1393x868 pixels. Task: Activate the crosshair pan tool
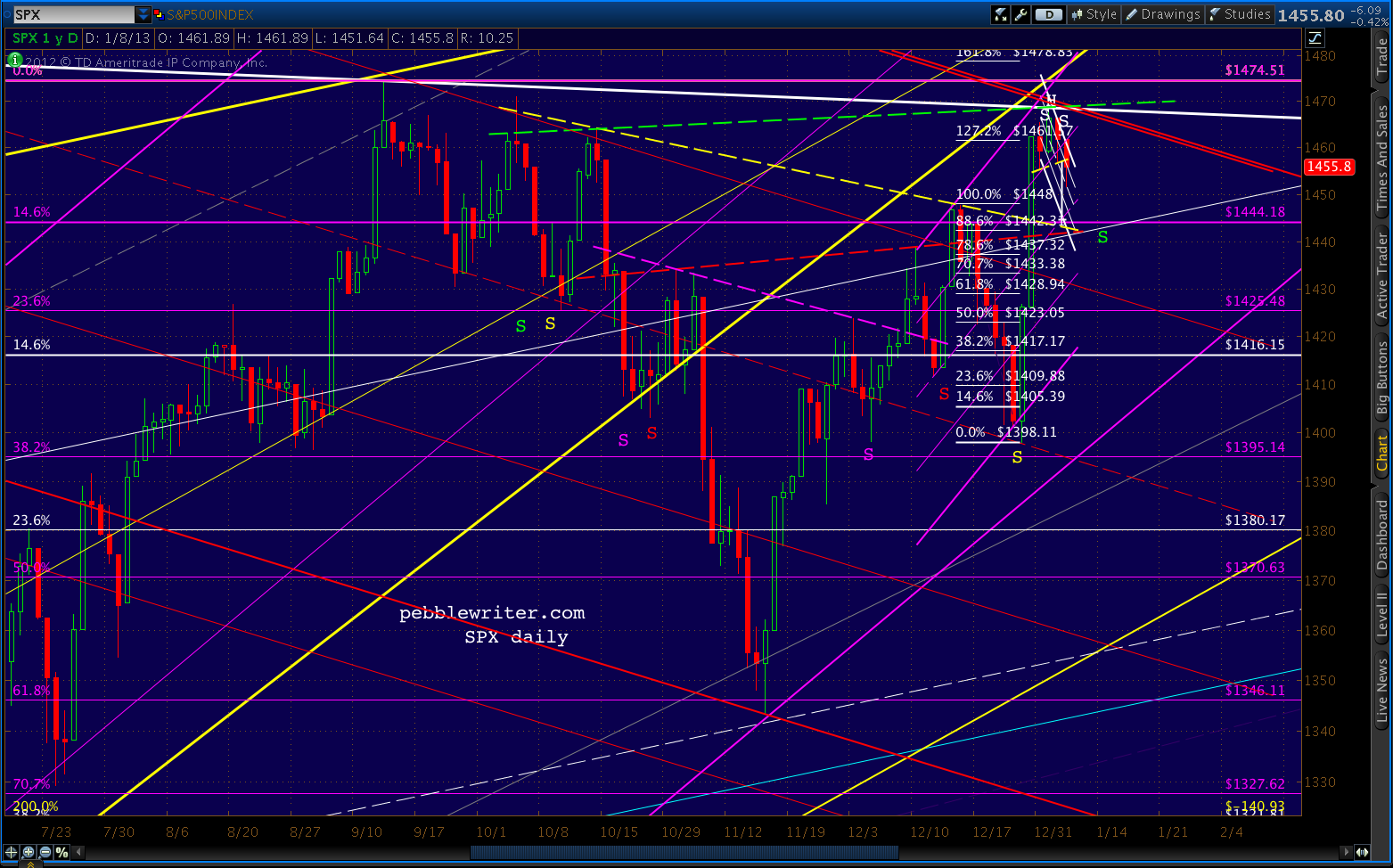(x=11, y=852)
